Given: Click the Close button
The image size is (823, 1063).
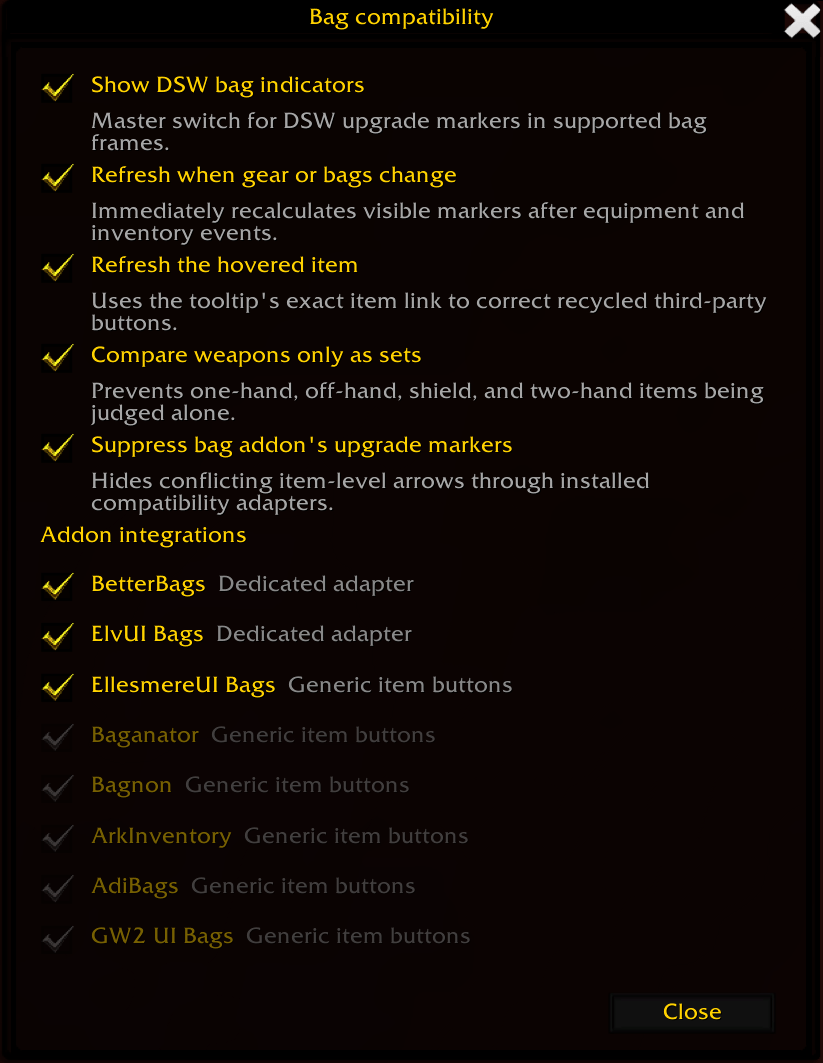Looking at the screenshot, I should pos(691,1012).
